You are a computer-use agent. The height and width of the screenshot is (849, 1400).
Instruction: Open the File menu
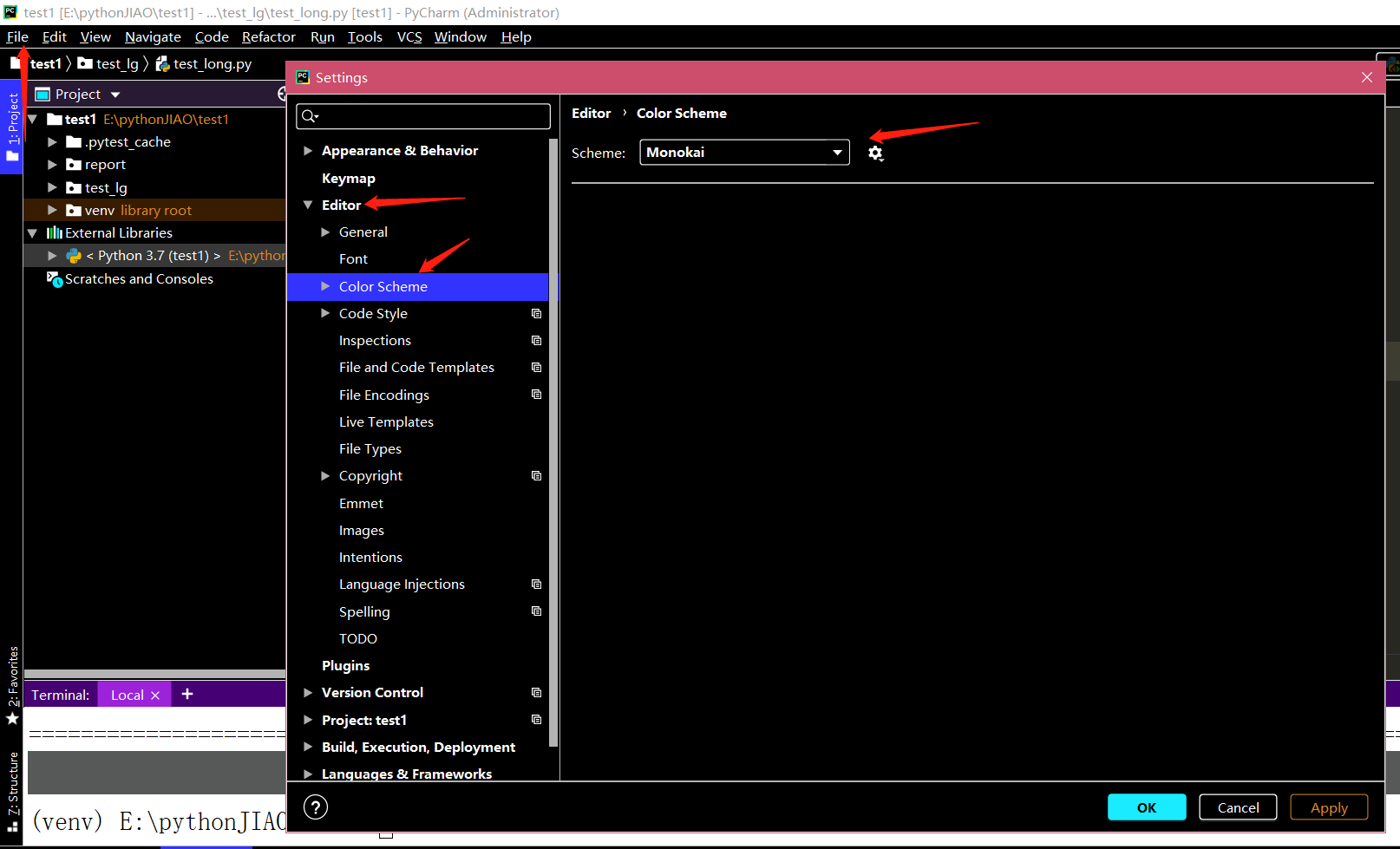(x=17, y=37)
